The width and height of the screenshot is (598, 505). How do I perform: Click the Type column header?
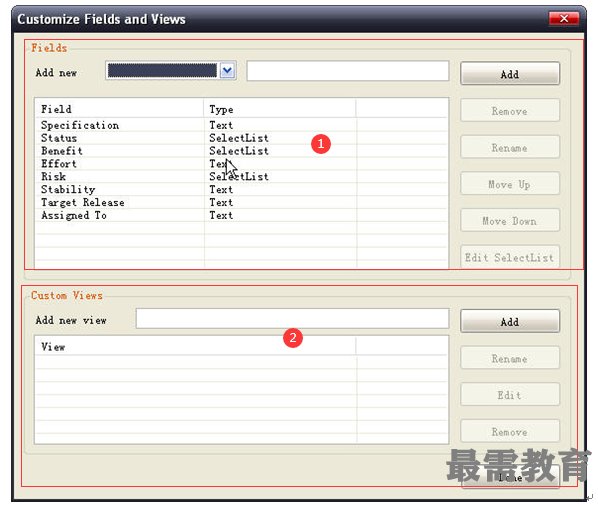pyautogui.click(x=280, y=109)
